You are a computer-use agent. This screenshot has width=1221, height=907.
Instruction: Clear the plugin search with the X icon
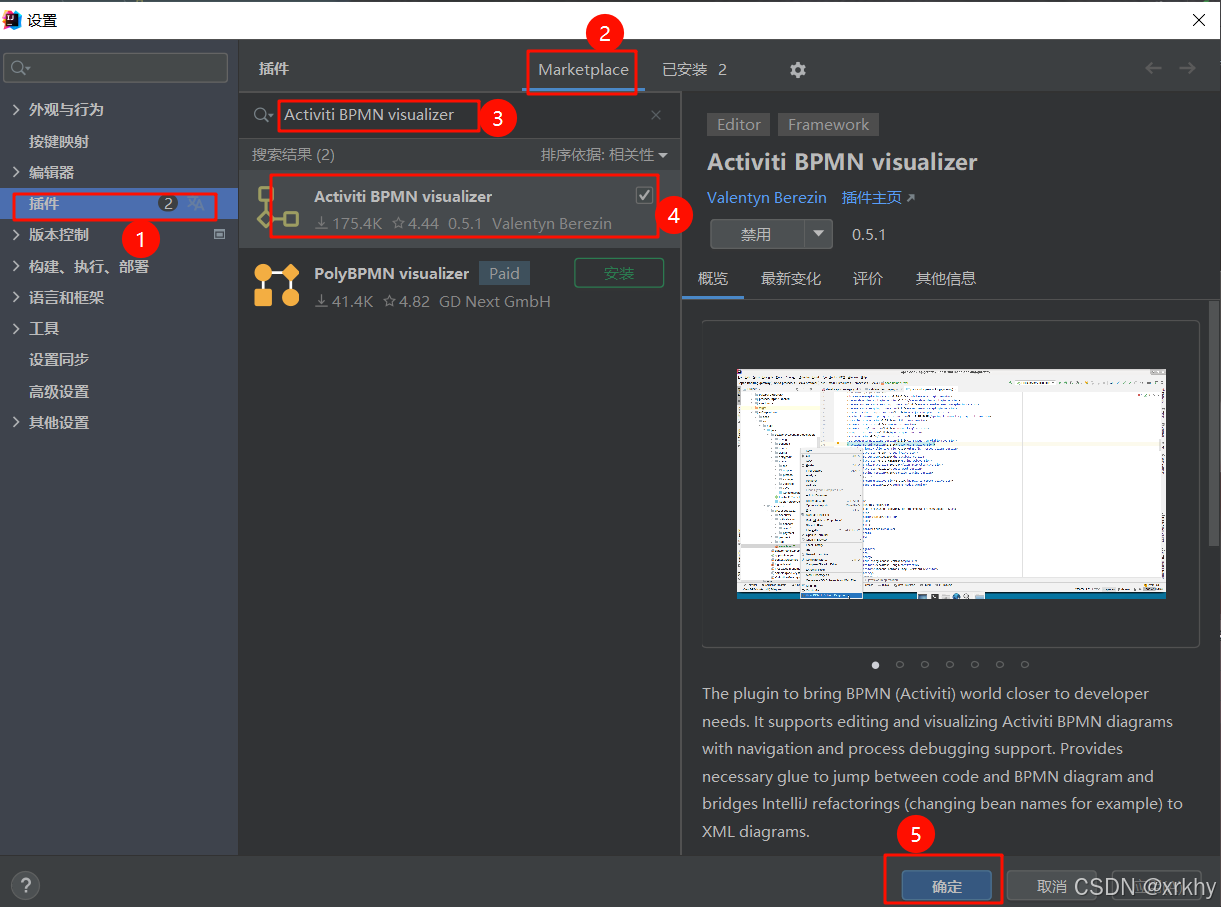[656, 115]
